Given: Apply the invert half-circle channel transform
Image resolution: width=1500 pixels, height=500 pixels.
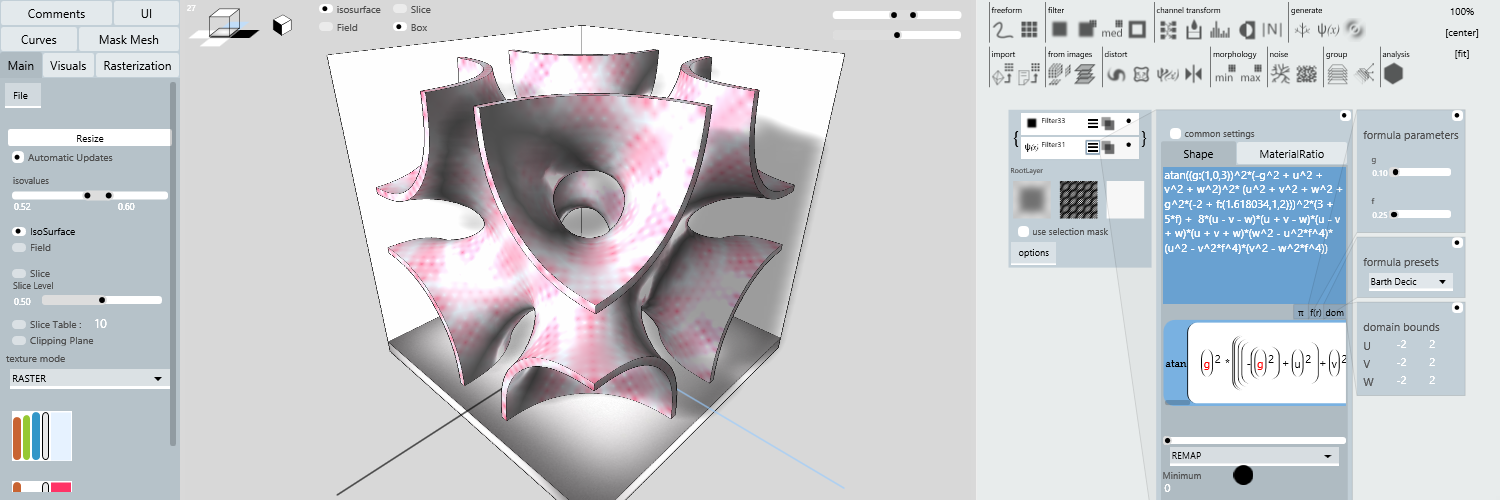Looking at the screenshot, I should click(1247, 30).
